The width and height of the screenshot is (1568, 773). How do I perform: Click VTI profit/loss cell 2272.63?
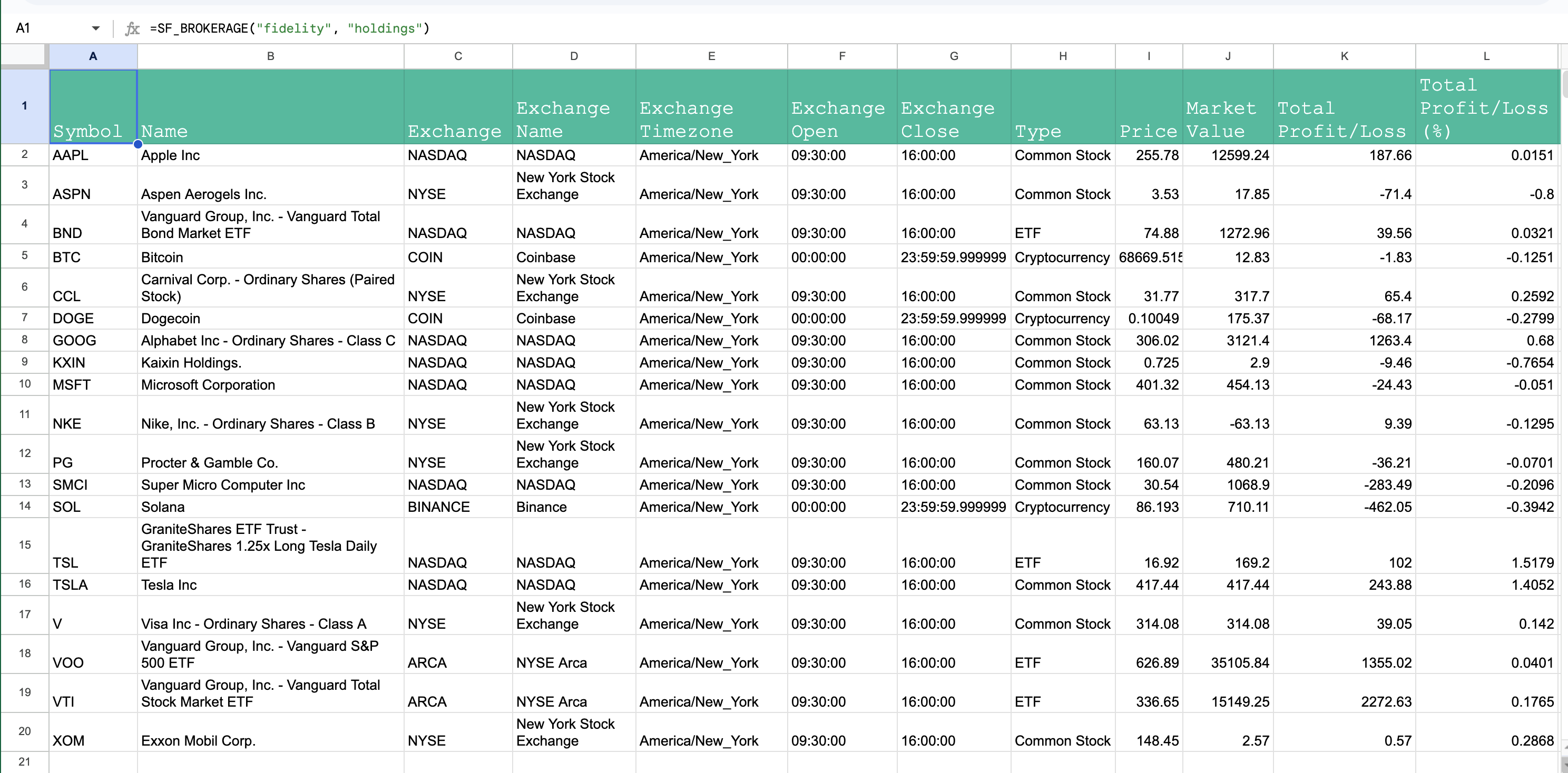(x=1344, y=693)
